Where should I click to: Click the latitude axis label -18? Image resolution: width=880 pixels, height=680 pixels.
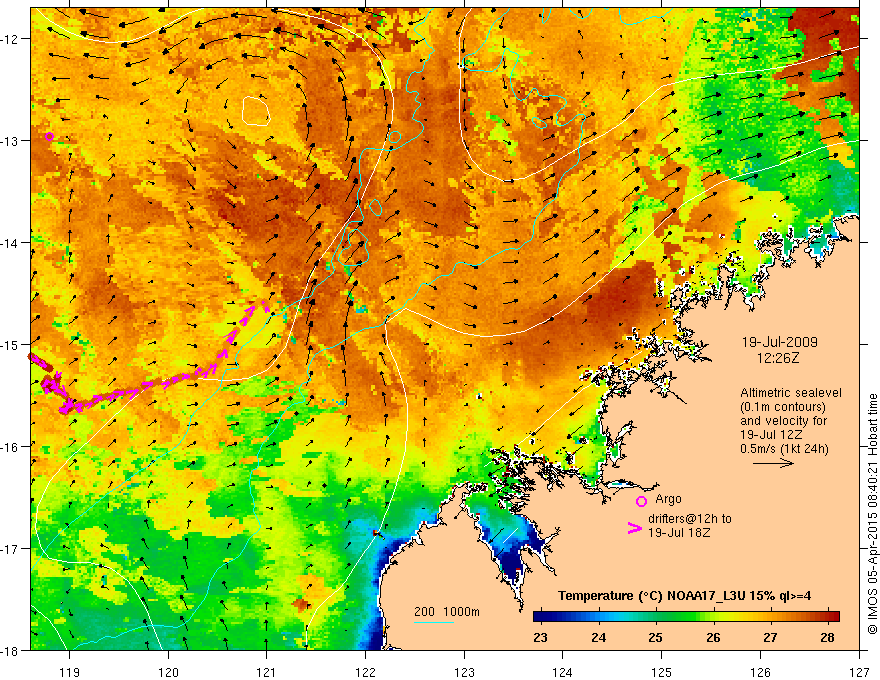pyautogui.click(x=11, y=650)
